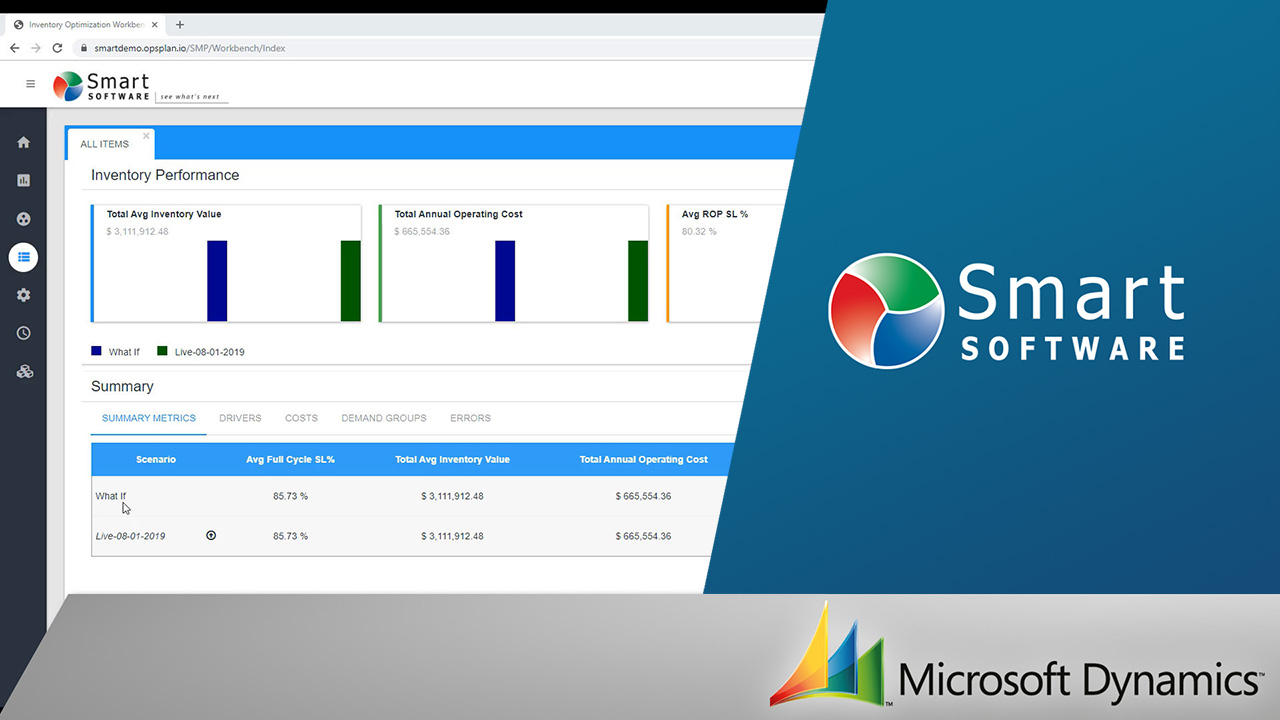Switch to the SUMMARY METRICS tab
The image size is (1280, 720).
pos(149,418)
